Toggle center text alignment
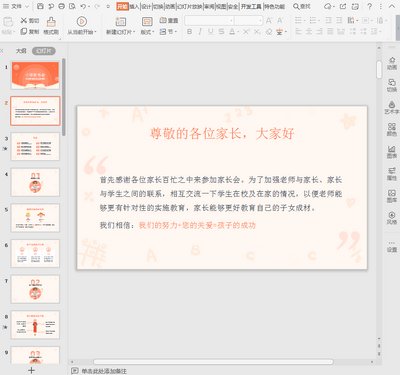This screenshot has width=400, height=375. (309, 32)
